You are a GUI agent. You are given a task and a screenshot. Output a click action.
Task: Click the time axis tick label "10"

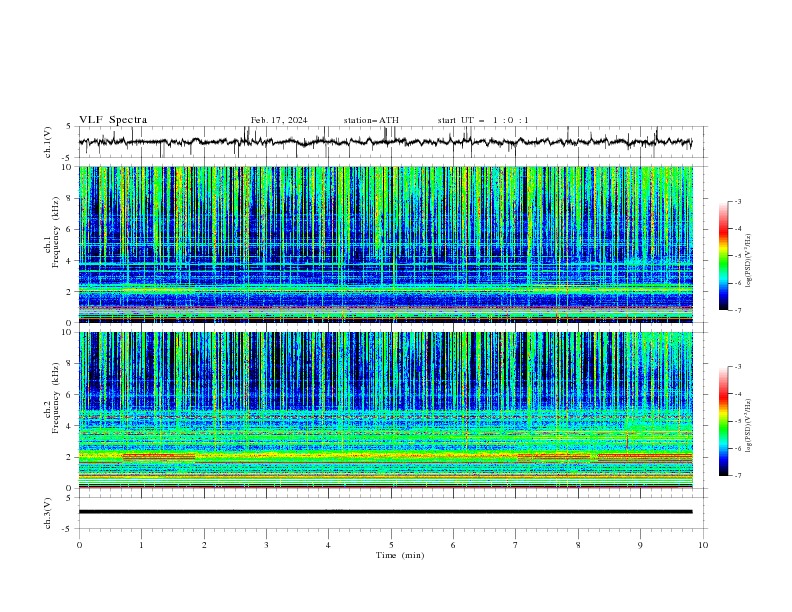point(703,545)
